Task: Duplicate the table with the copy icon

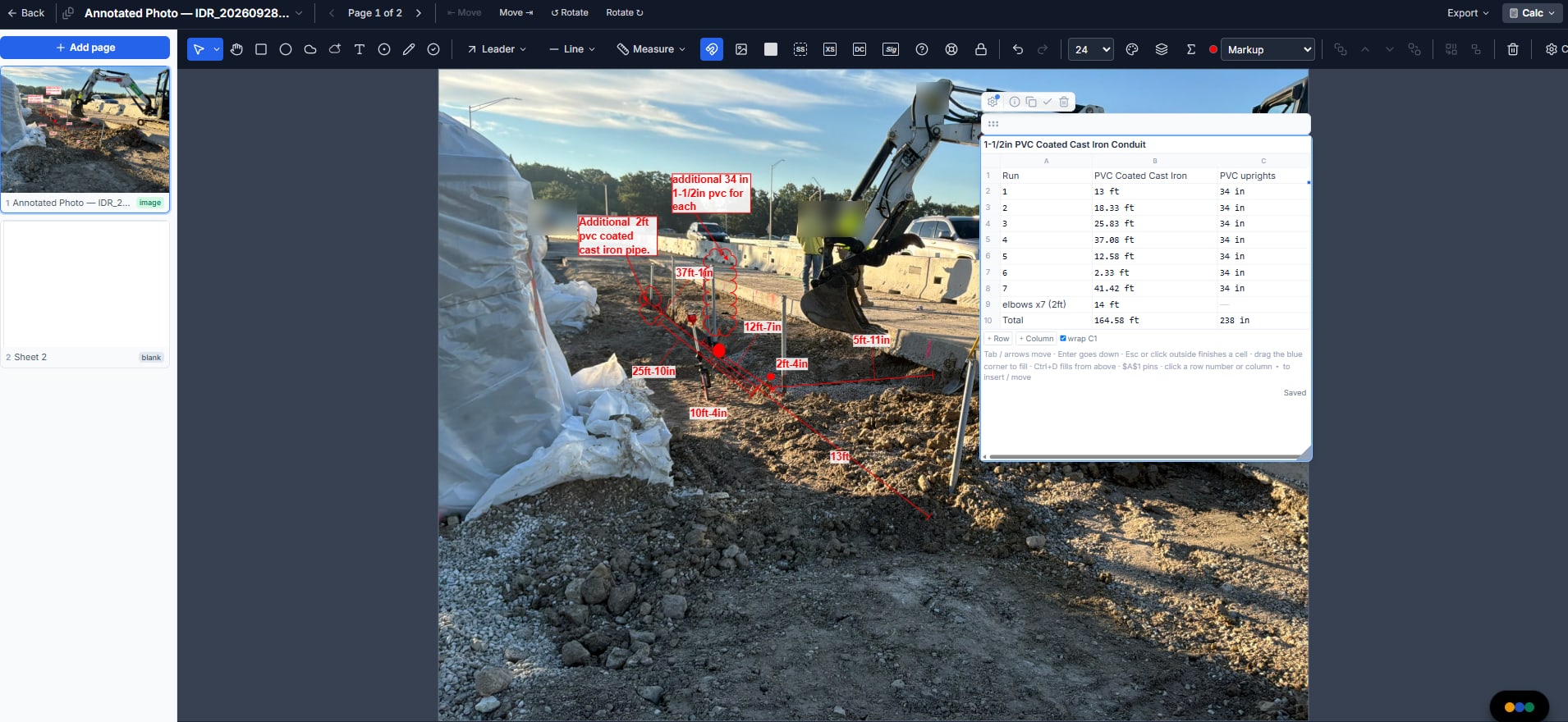Action: pyautogui.click(x=1031, y=102)
